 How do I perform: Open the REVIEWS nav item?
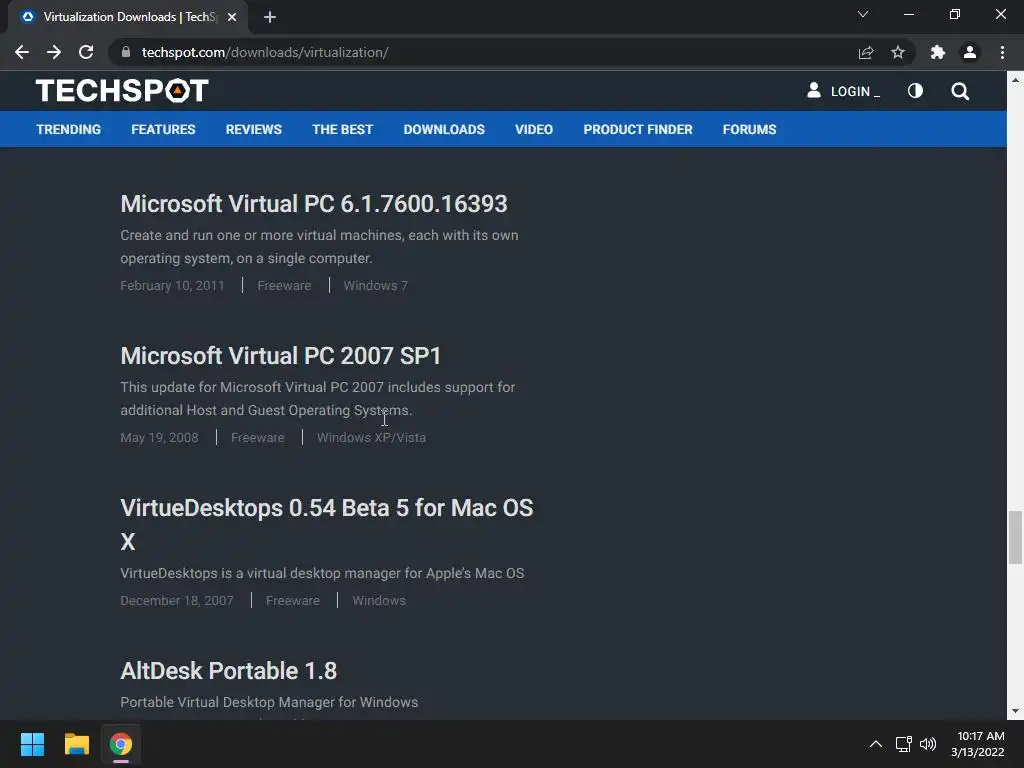tap(254, 129)
